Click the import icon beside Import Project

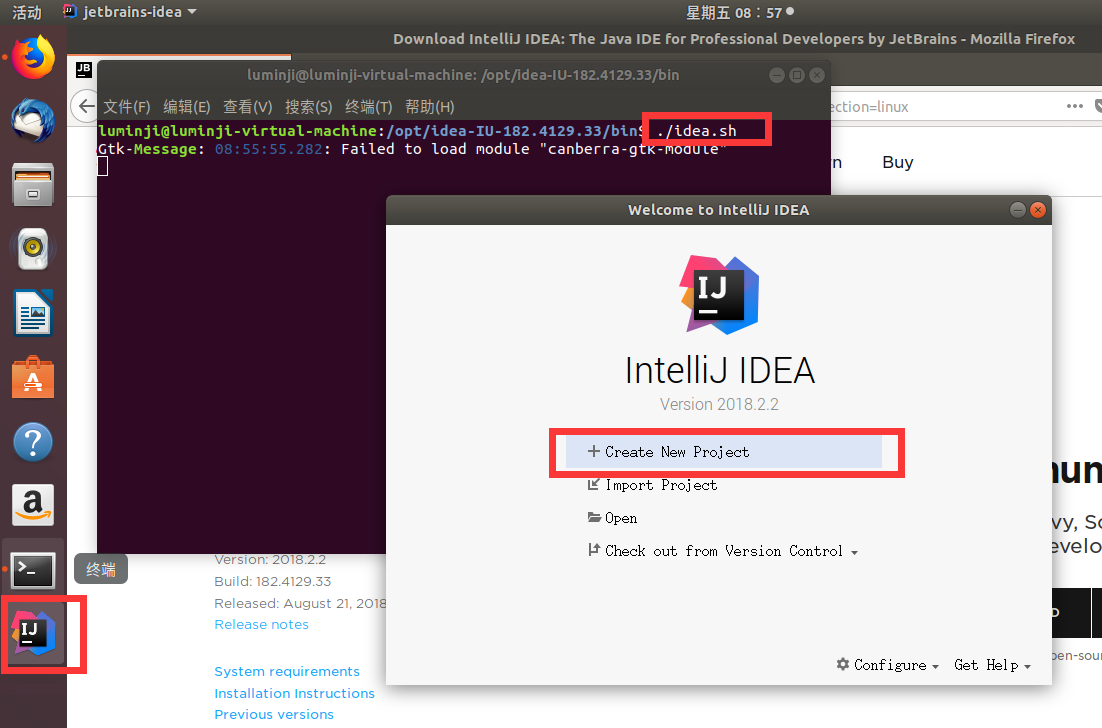[x=594, y=484]
